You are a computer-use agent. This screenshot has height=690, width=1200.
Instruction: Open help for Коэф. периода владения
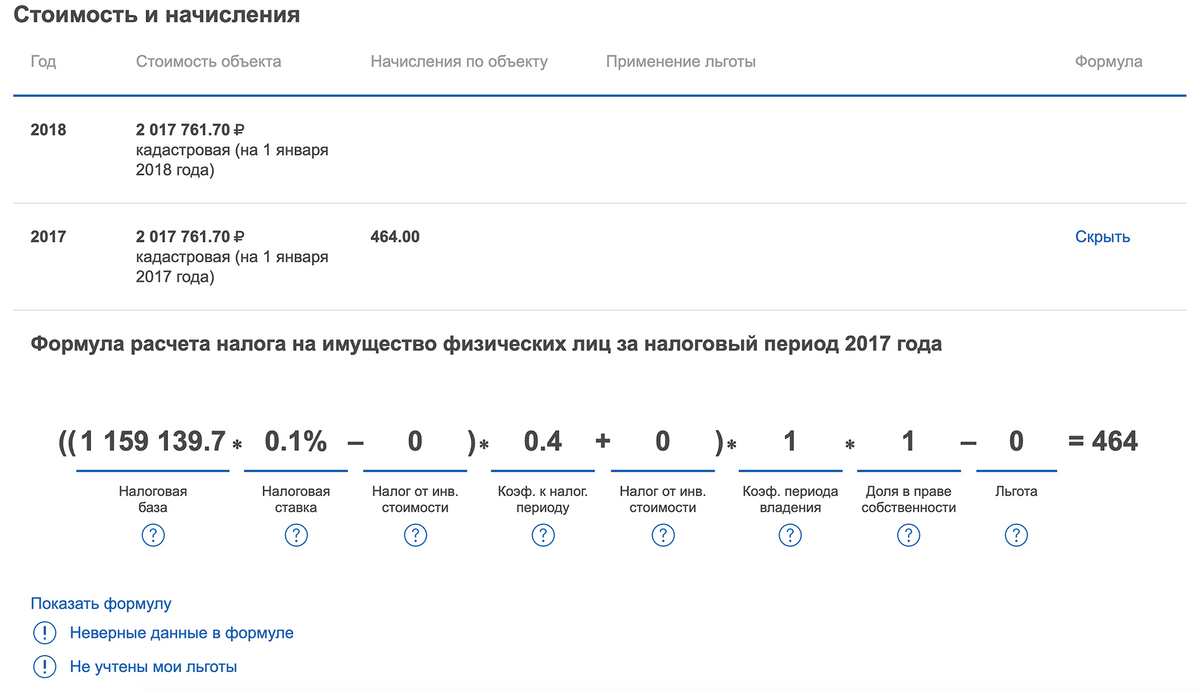coord(790,536)
